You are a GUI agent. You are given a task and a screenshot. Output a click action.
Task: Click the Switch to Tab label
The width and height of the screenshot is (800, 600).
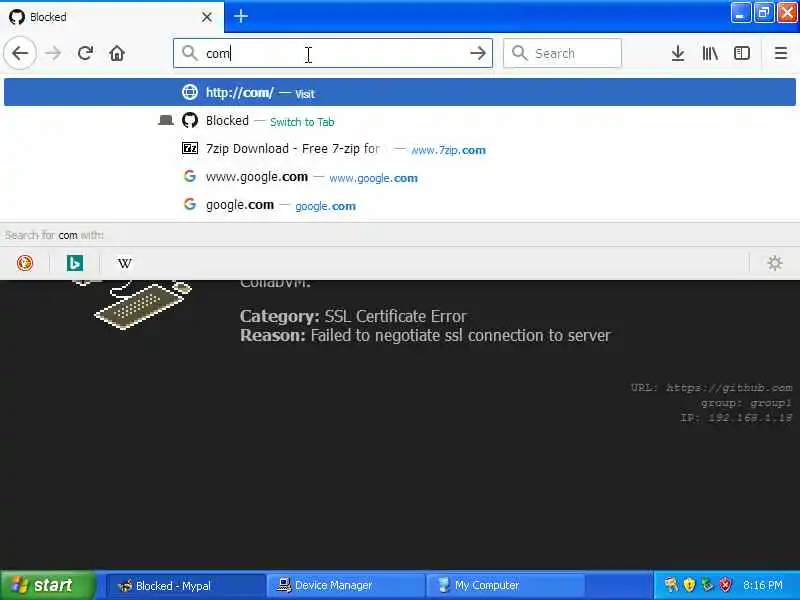click(302, 122)
